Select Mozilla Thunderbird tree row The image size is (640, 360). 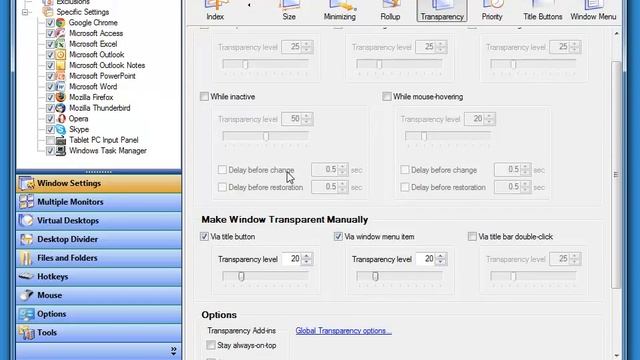point(100,108)
